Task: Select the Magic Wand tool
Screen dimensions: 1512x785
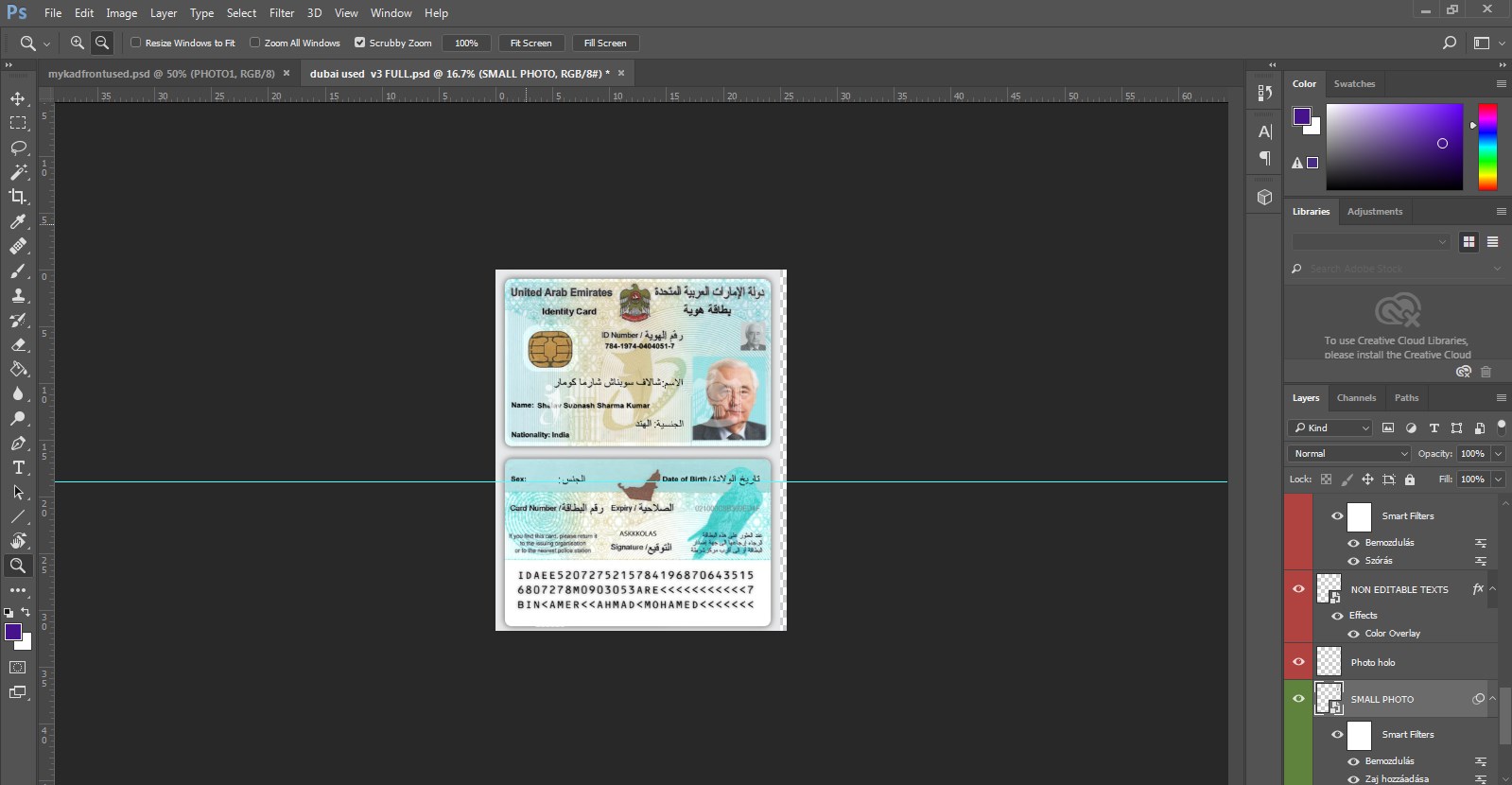Action: point(18,172)
